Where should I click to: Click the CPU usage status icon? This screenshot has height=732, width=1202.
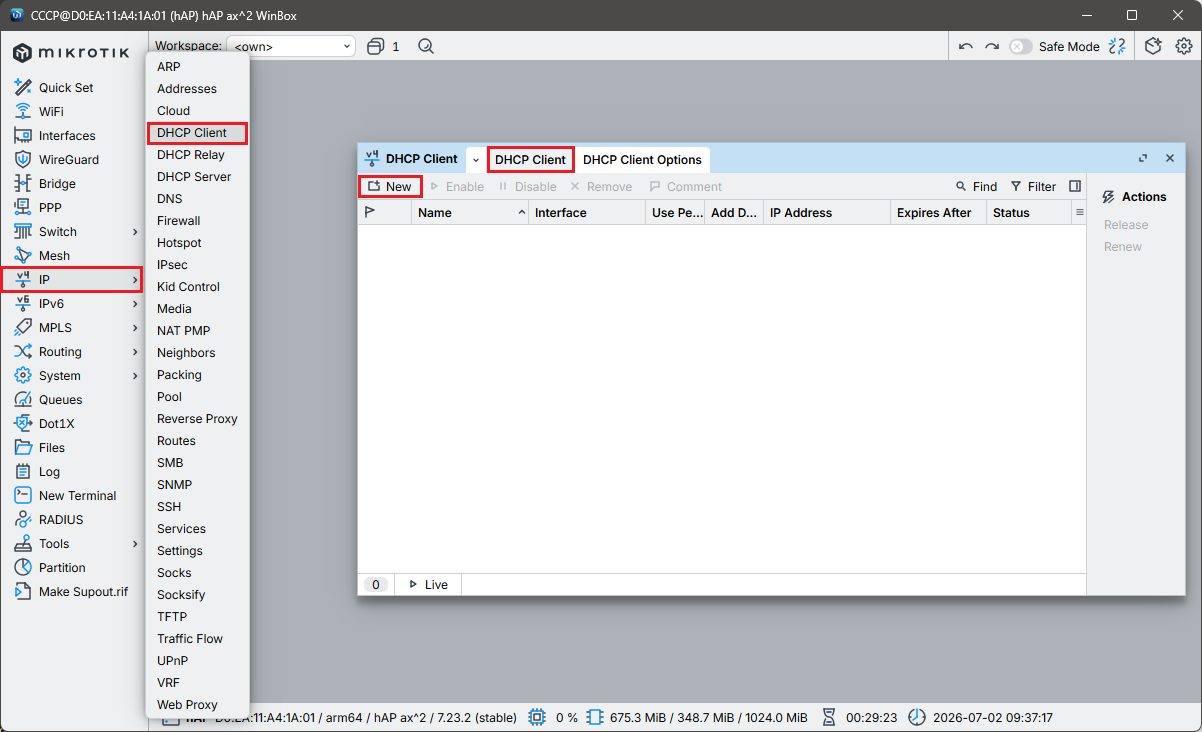pyautogui.click(x=537, y=717)
